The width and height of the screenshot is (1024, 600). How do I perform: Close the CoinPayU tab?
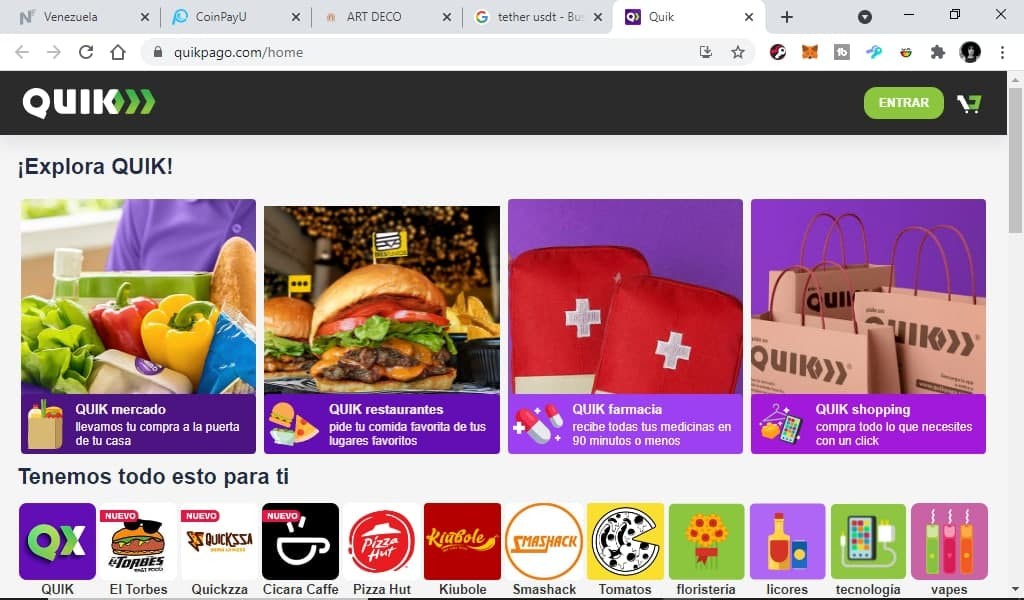pyautogui.click(x=296, y=17)
